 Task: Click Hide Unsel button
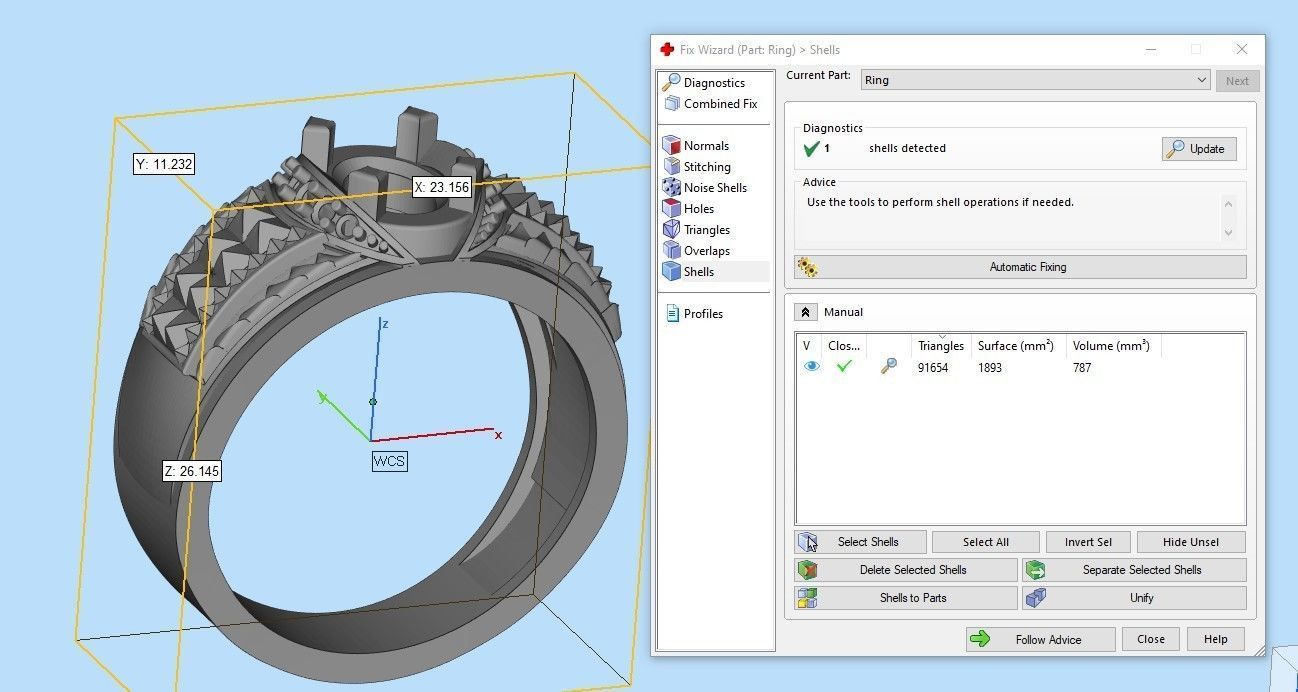point(1191,542)
